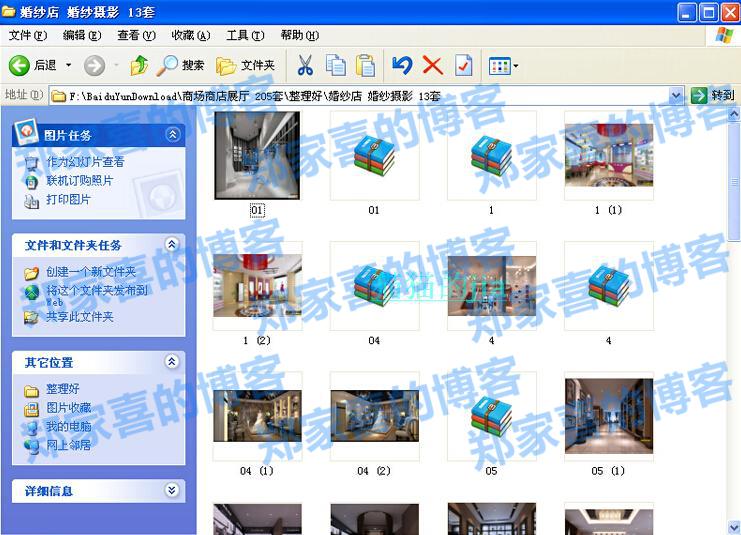Click the 我的电脑 computer icon
The height and width of the screenshot is (535, 741).
pyautogui.click(x=31, y=428)
